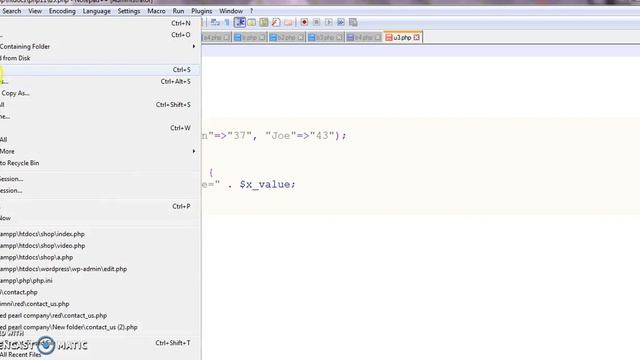Click Run macro multiple times icon

click(341, 22)
